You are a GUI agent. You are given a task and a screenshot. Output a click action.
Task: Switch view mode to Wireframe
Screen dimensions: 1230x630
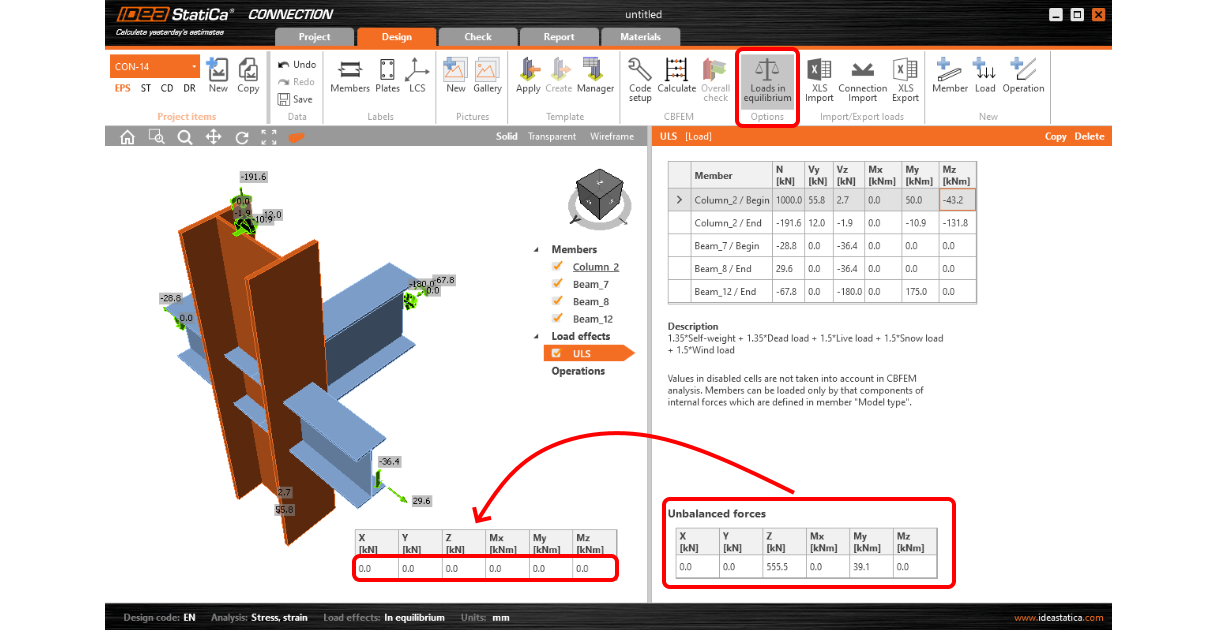(x=612, y=137)
